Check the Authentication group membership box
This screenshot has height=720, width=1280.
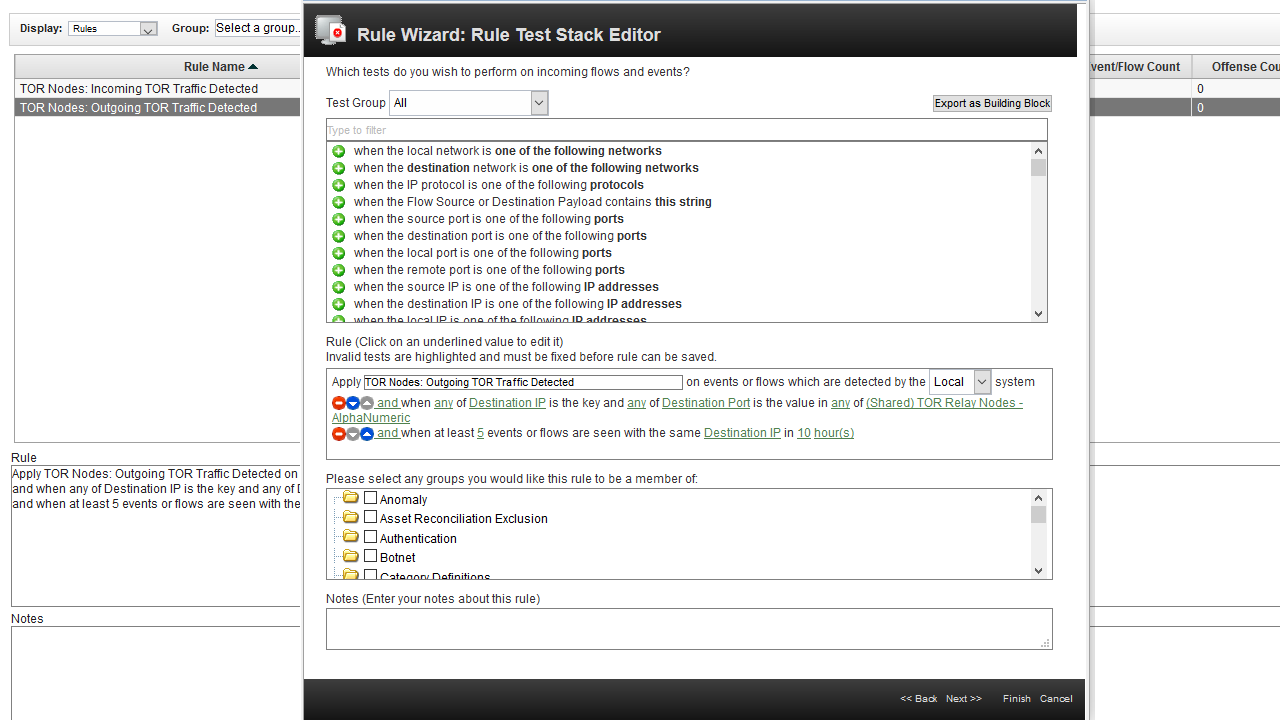pyautogui.click(x=371, y=536)
